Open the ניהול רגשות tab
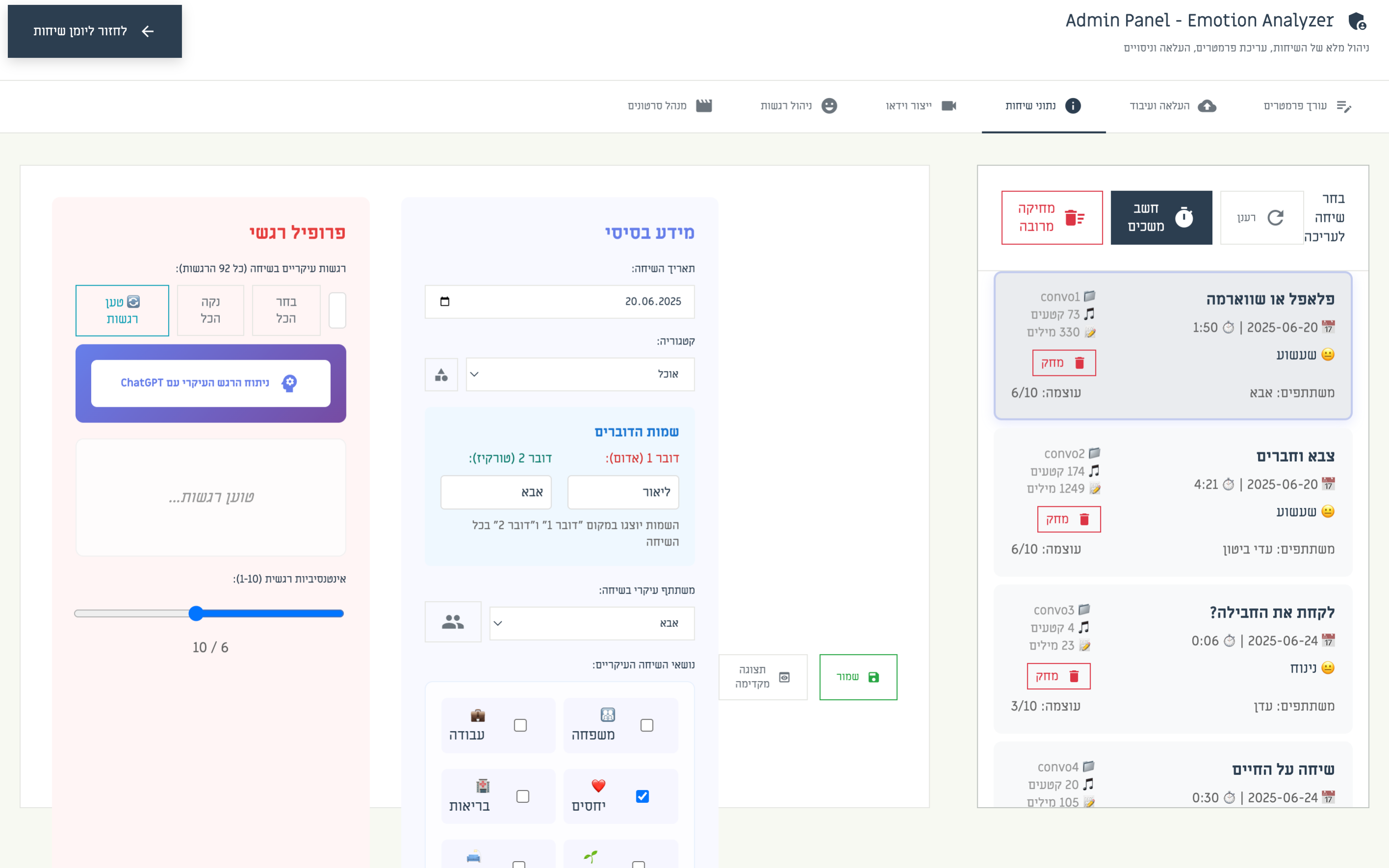The width and height of the screenshot is (1389, 868). [798, 106]
